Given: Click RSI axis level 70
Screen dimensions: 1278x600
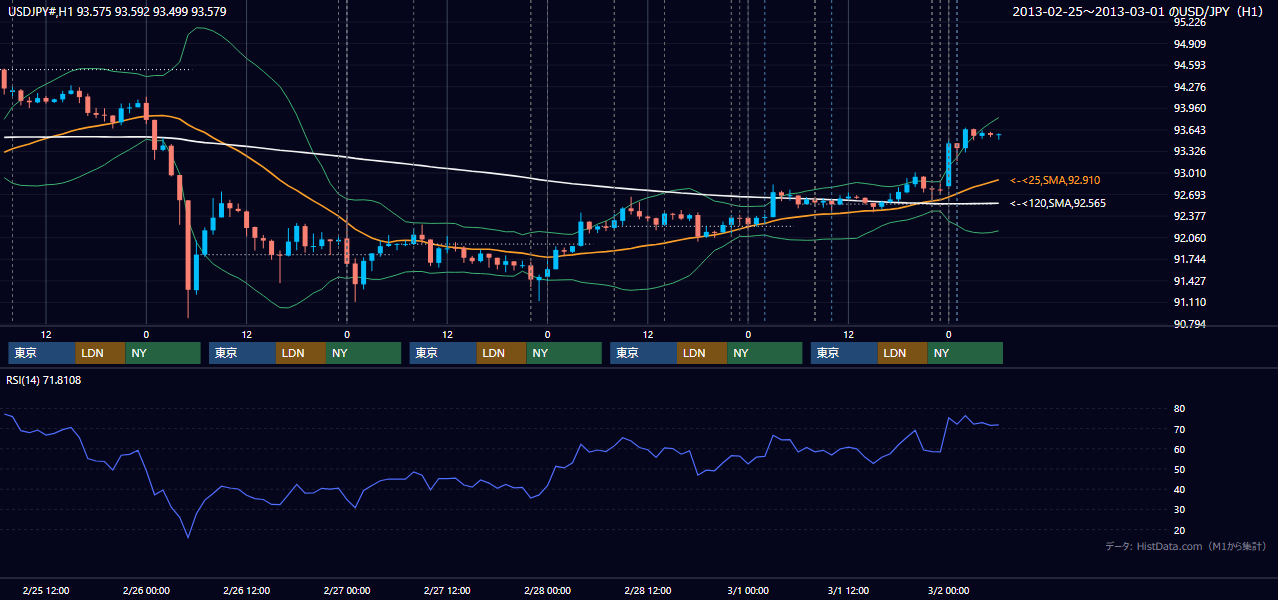Looking at the screenshot, I should coord(1180,429).
